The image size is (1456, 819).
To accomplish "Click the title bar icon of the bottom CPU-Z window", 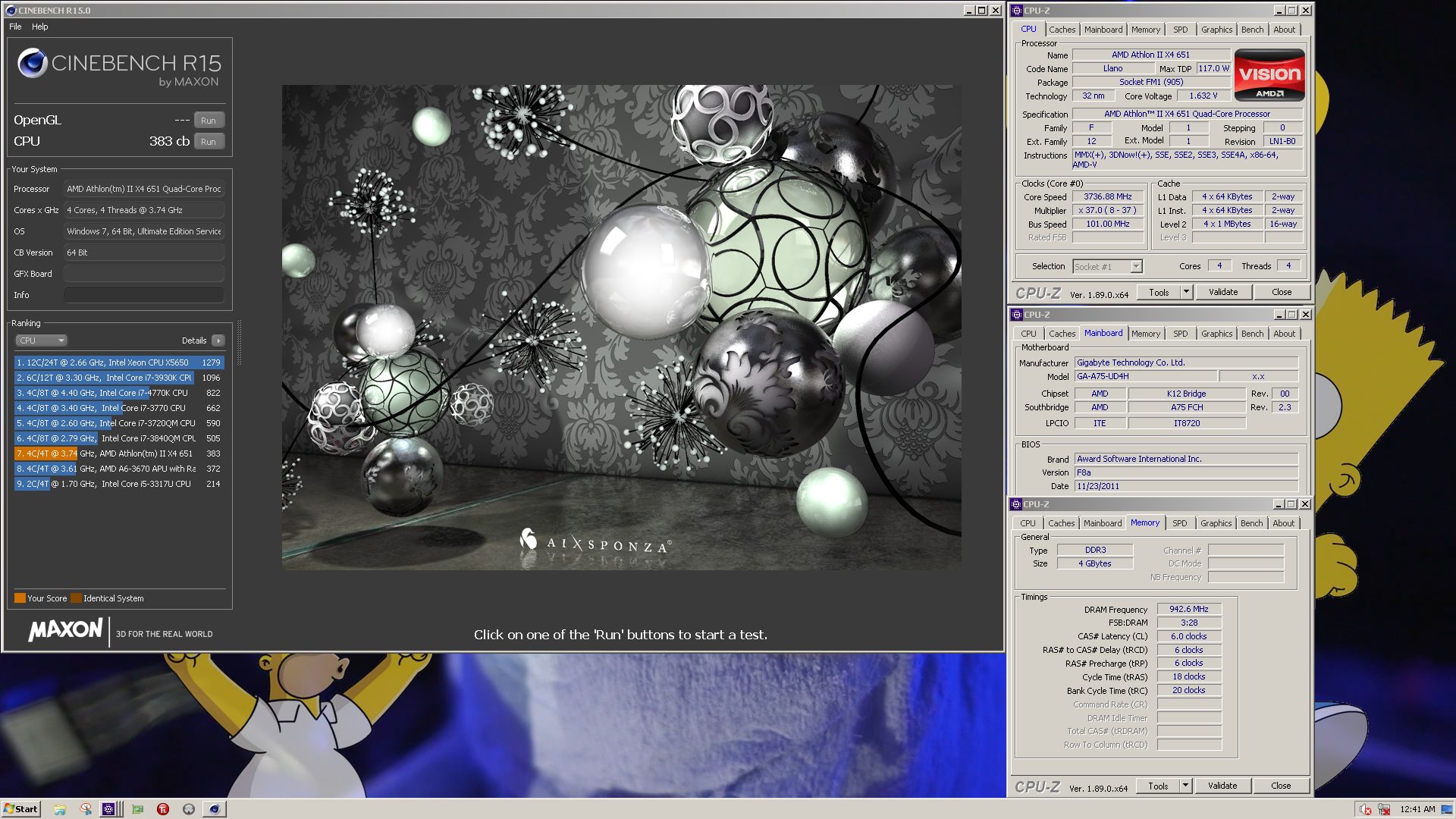I will click(x=1016, y=504).
